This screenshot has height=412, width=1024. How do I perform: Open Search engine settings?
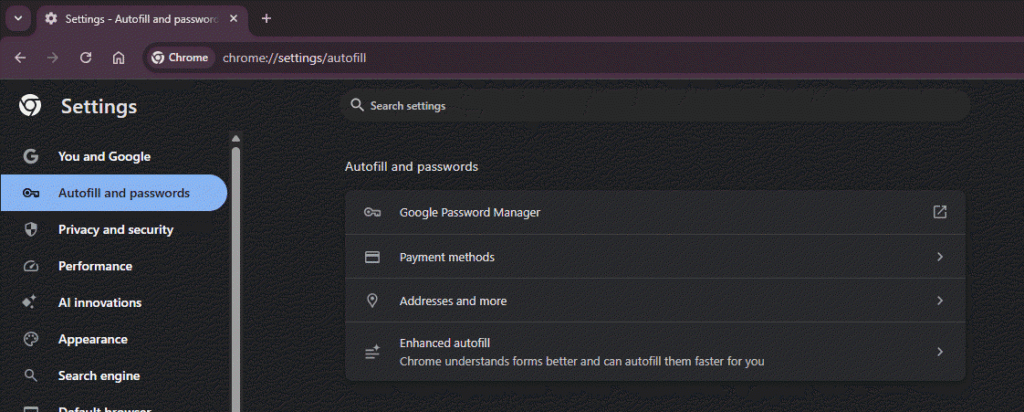coord(114,376)
